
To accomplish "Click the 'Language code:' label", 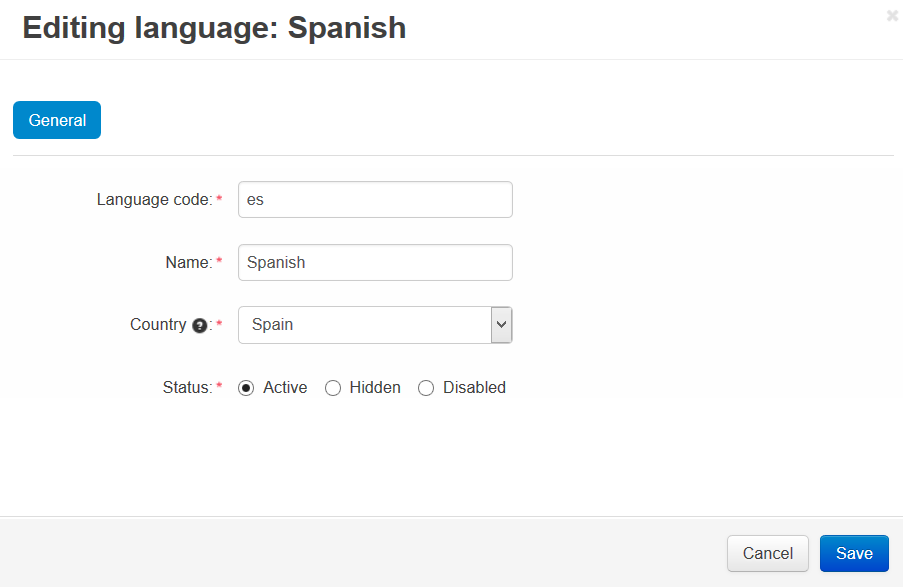I will coord(154,199).
